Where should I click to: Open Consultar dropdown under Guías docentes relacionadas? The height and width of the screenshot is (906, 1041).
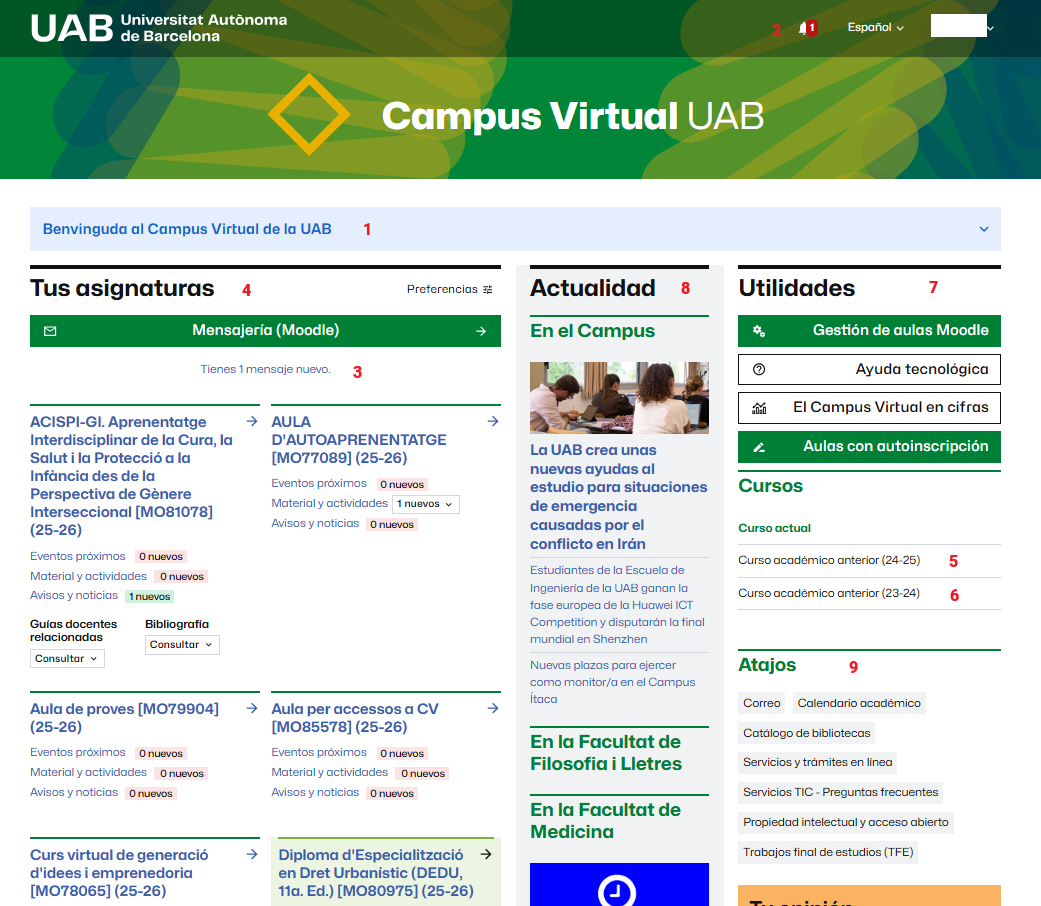click(x=67, y=658)
